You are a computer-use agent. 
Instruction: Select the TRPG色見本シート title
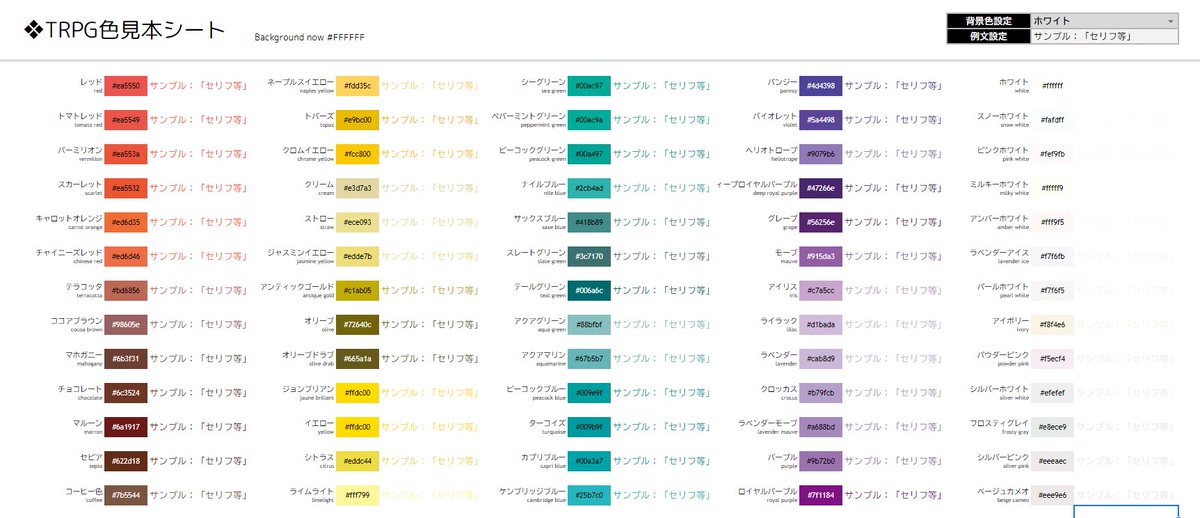click(x=124, y=29)
